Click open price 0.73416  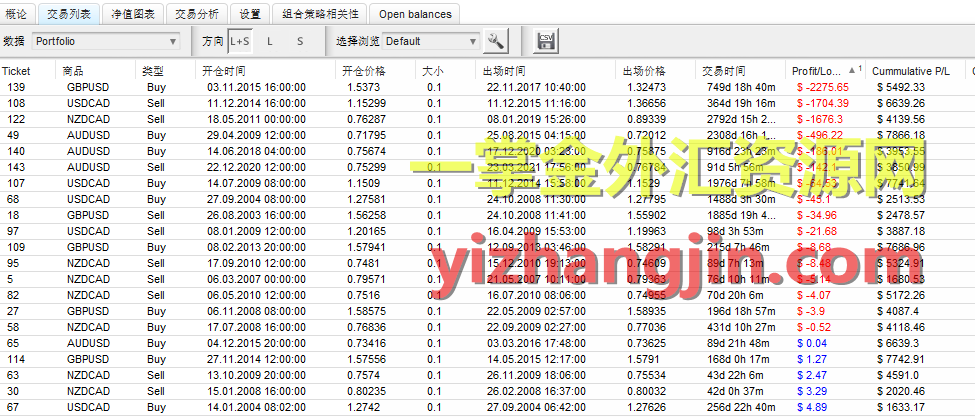(366, 343)
